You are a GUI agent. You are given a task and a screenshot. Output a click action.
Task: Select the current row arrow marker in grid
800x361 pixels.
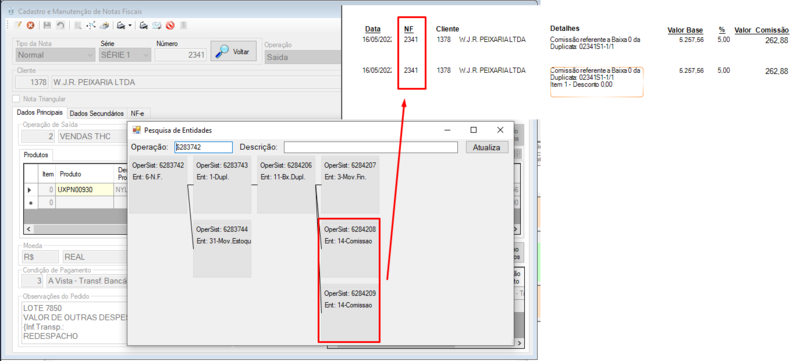point(32,190)
